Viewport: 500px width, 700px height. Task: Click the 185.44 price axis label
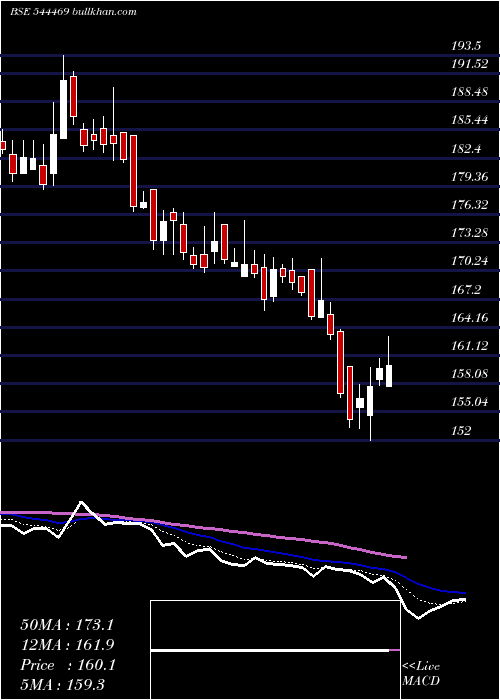[x=469, y=120]
